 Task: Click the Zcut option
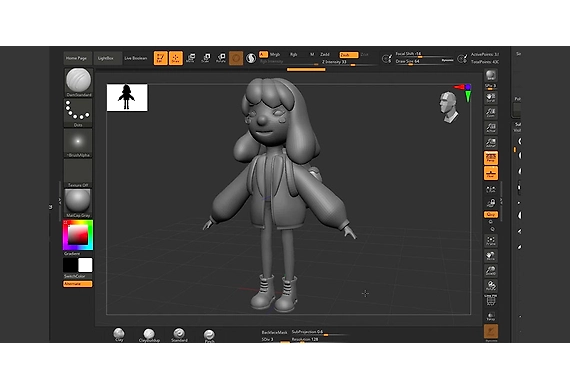(x=364, y=55)
